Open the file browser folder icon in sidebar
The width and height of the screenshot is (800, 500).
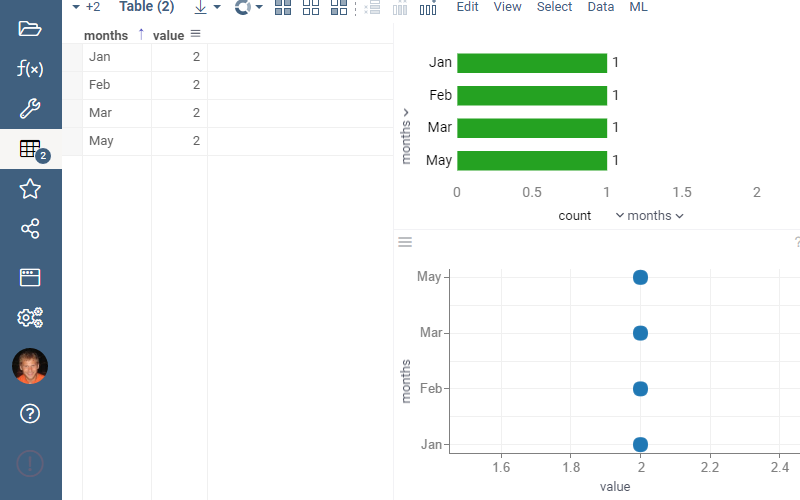[30, 28]
